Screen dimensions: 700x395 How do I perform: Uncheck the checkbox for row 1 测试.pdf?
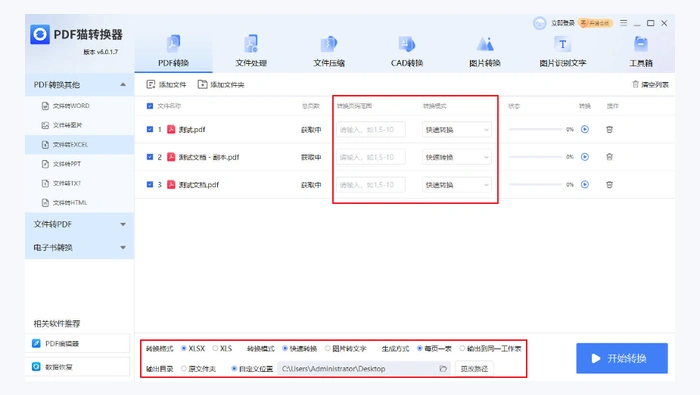tap(150, 129)
